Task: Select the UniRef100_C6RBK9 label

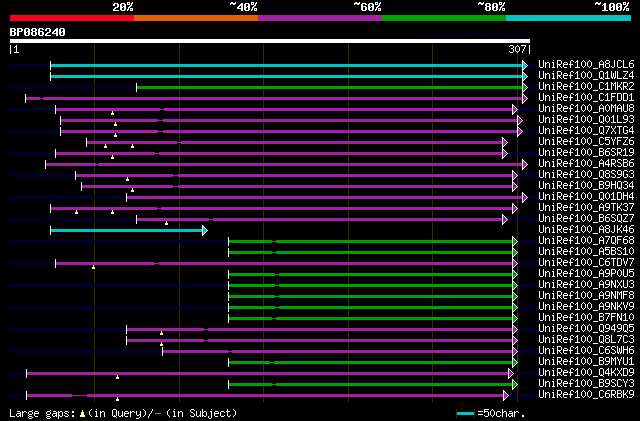Action: (x=586, y=395)
